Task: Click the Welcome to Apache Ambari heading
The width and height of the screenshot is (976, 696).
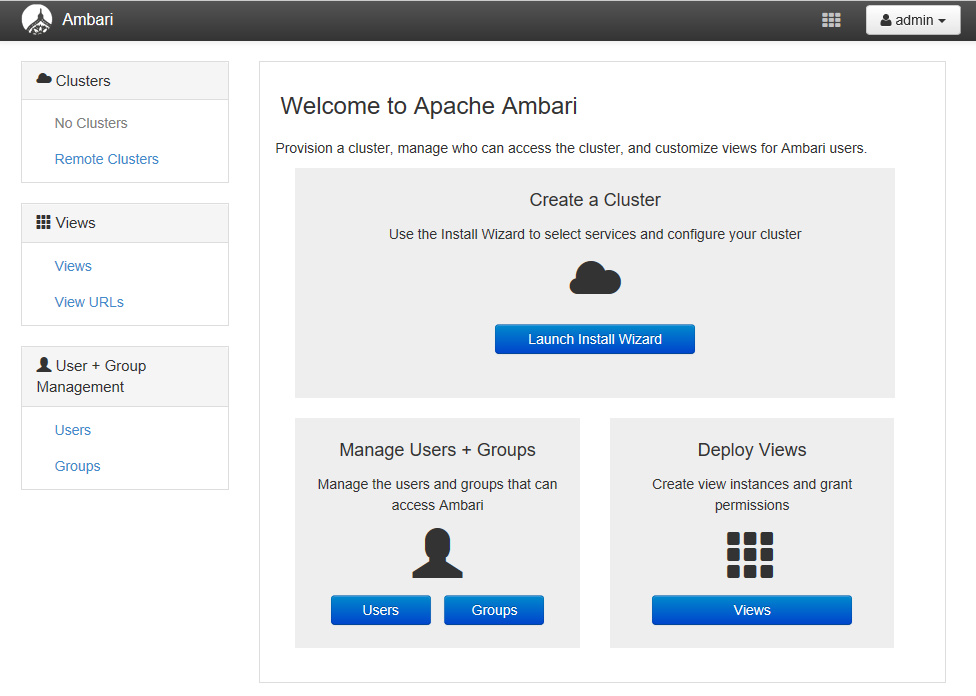Action: (x=429, y=106)
